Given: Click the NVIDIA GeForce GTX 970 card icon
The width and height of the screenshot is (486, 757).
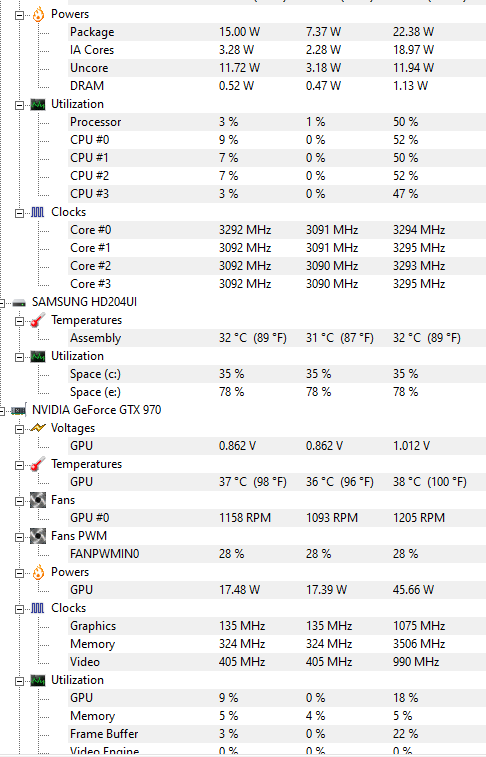Looking at the screenshot, I should pos(18,410).
